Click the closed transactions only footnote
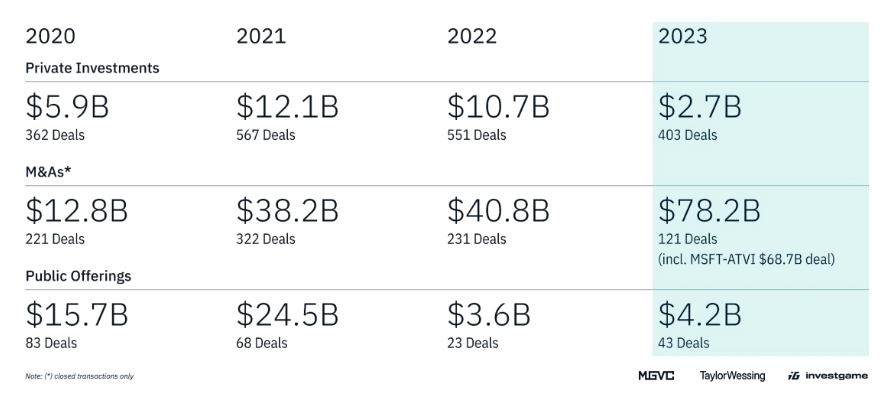This screenshot has width=883, height=395. 79,376
